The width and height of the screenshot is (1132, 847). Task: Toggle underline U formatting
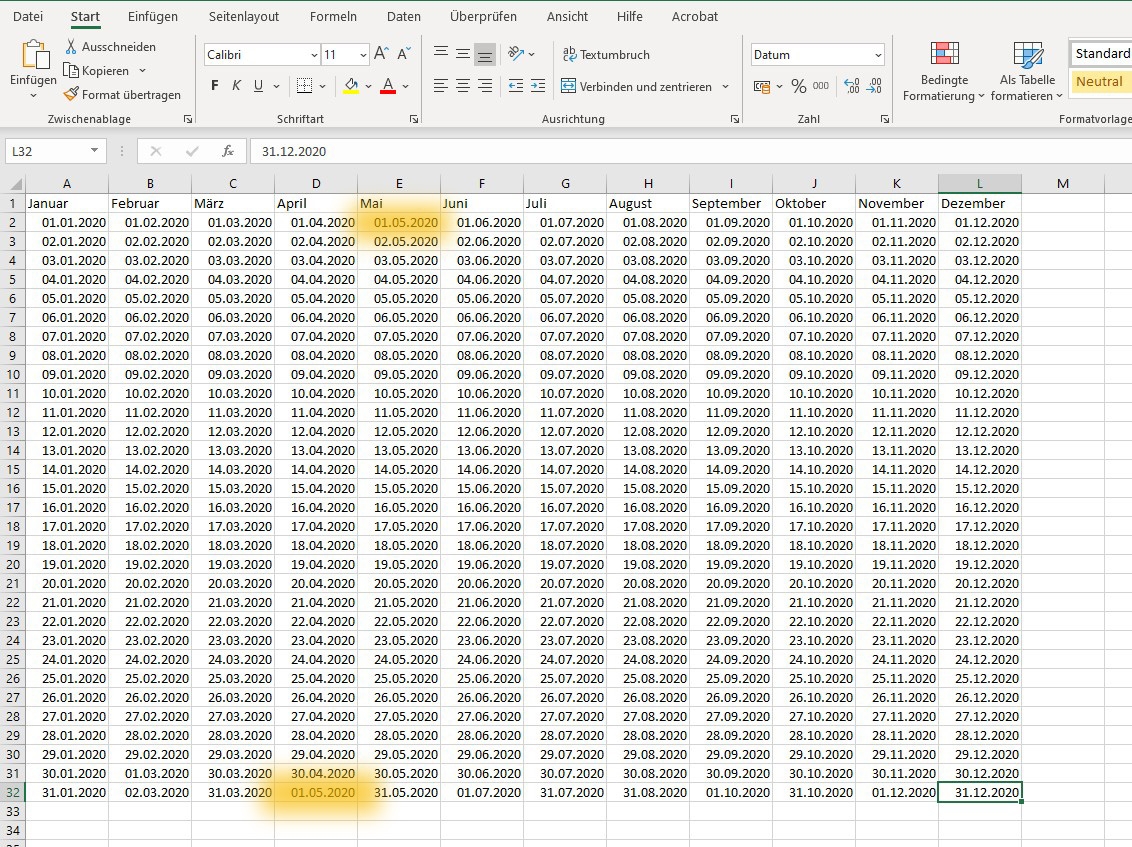pos(258,86)
